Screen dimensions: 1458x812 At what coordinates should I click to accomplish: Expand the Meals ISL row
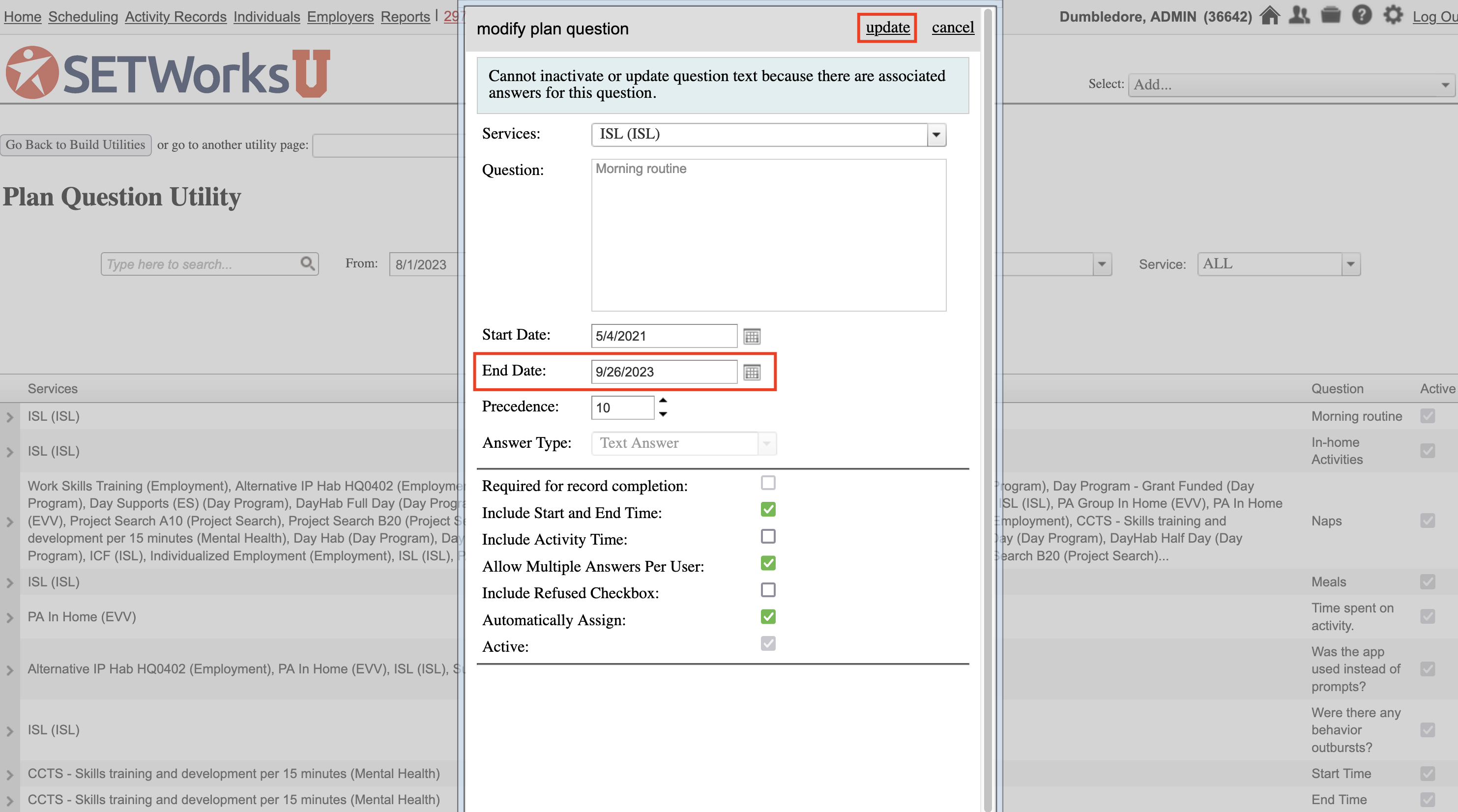(10, 582)
